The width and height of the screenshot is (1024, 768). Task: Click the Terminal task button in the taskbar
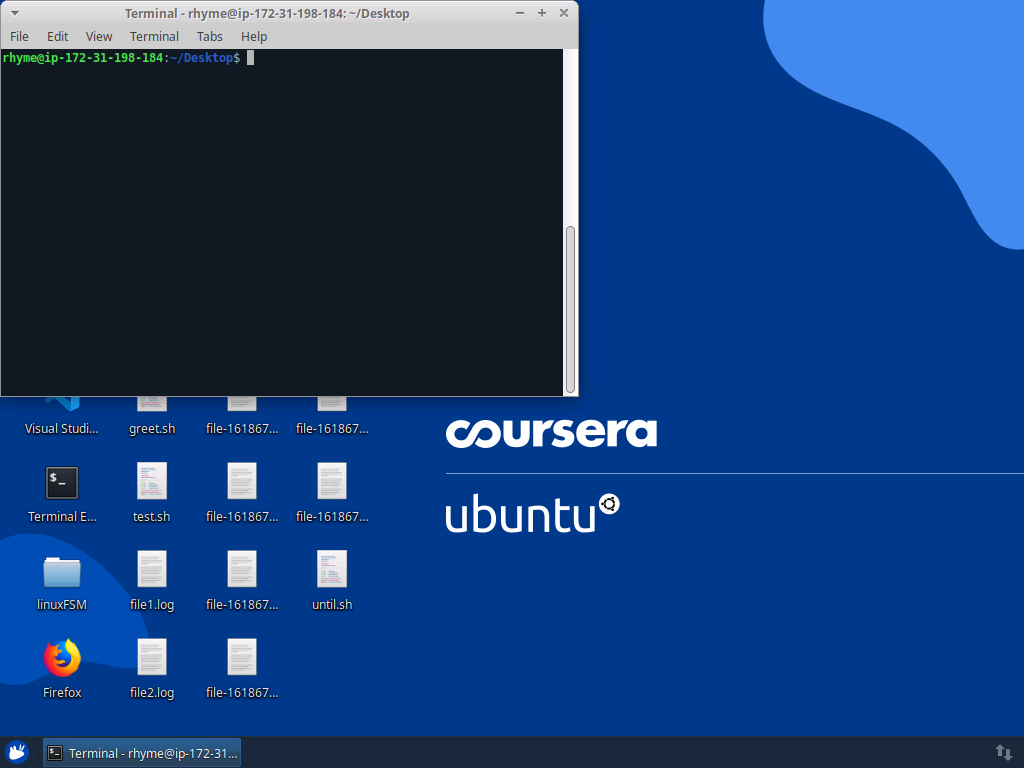click(142, 753)
